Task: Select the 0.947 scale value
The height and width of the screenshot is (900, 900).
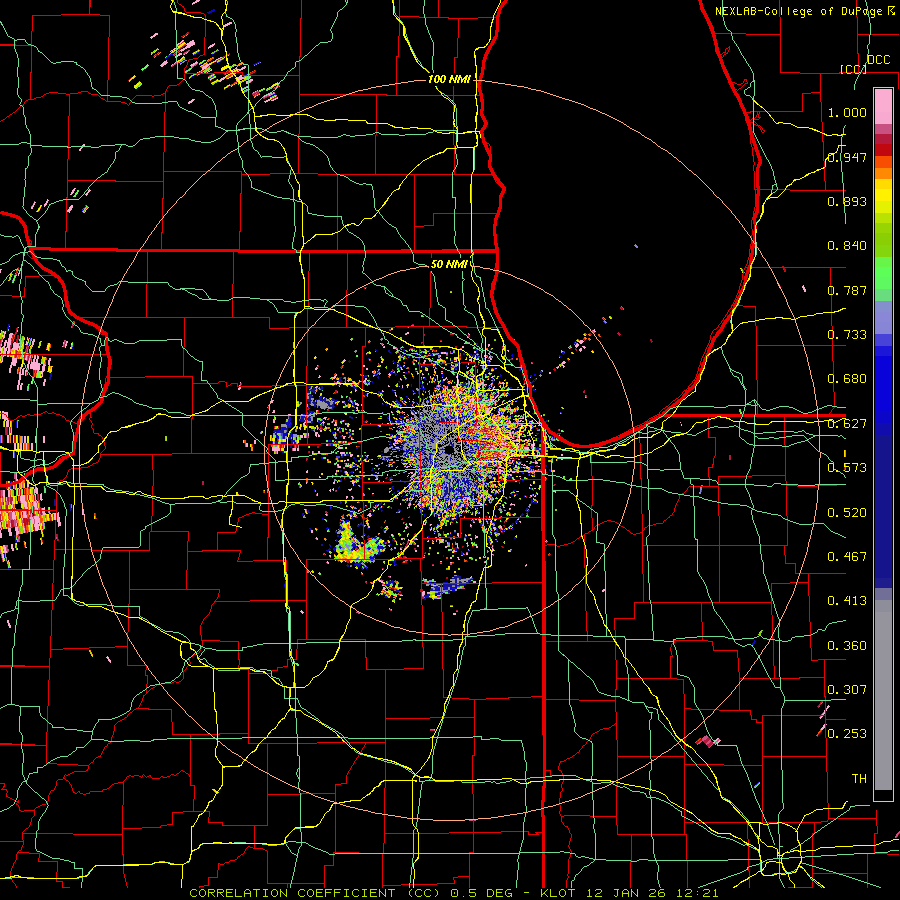Action: 847,157
